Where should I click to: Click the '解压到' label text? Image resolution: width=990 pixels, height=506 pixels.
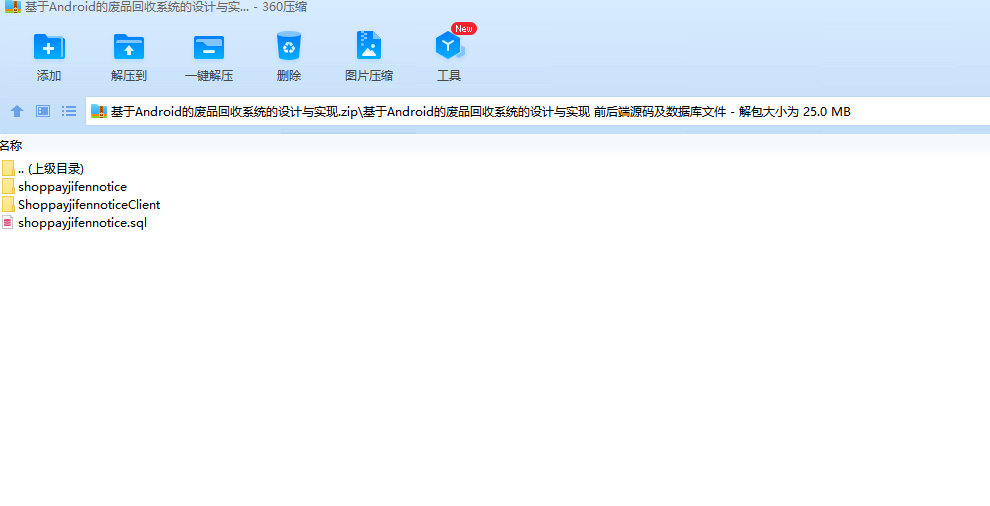pyautogui.click(x=129, y=76)
